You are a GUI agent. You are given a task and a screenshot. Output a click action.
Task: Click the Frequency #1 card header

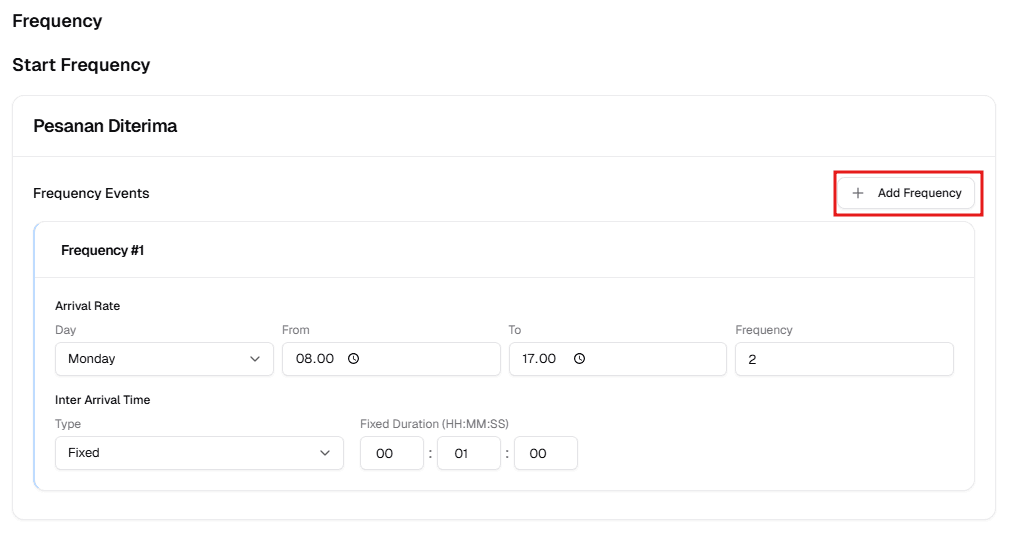(103, 250)
